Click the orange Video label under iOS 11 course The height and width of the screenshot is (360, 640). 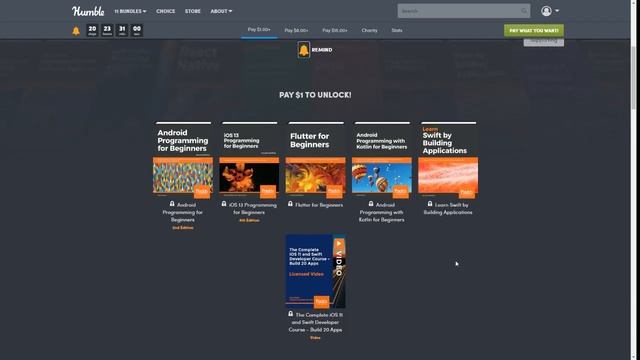coord(315,338)
